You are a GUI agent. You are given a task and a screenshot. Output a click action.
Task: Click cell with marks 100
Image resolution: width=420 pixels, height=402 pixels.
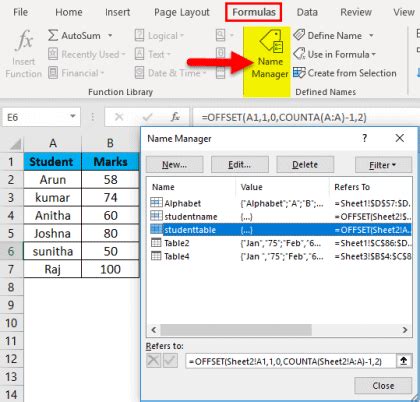coord(110,269)
